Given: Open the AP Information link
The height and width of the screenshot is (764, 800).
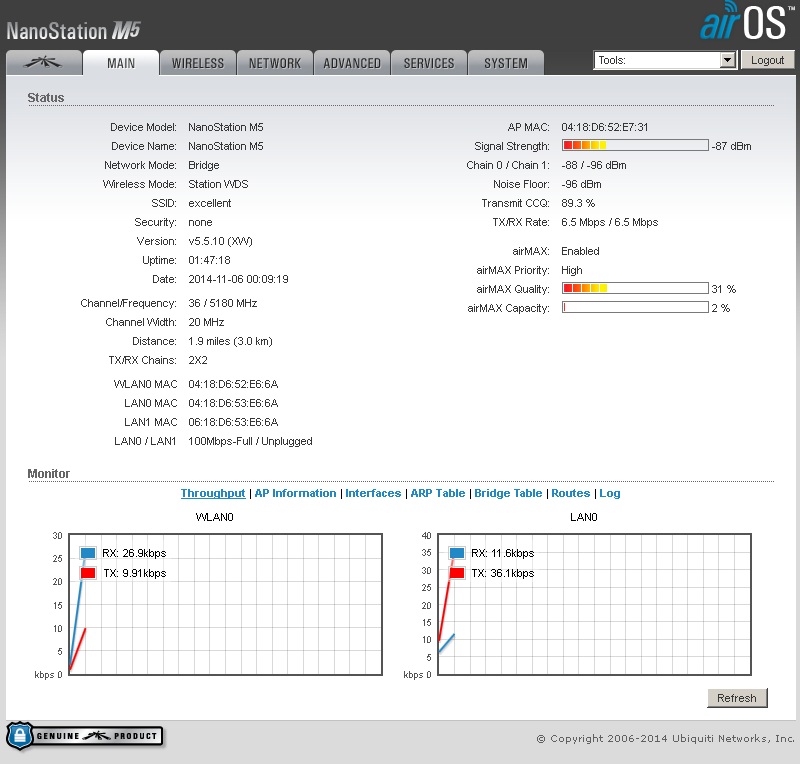Looking at the screenshot, I should pos(295,493).
